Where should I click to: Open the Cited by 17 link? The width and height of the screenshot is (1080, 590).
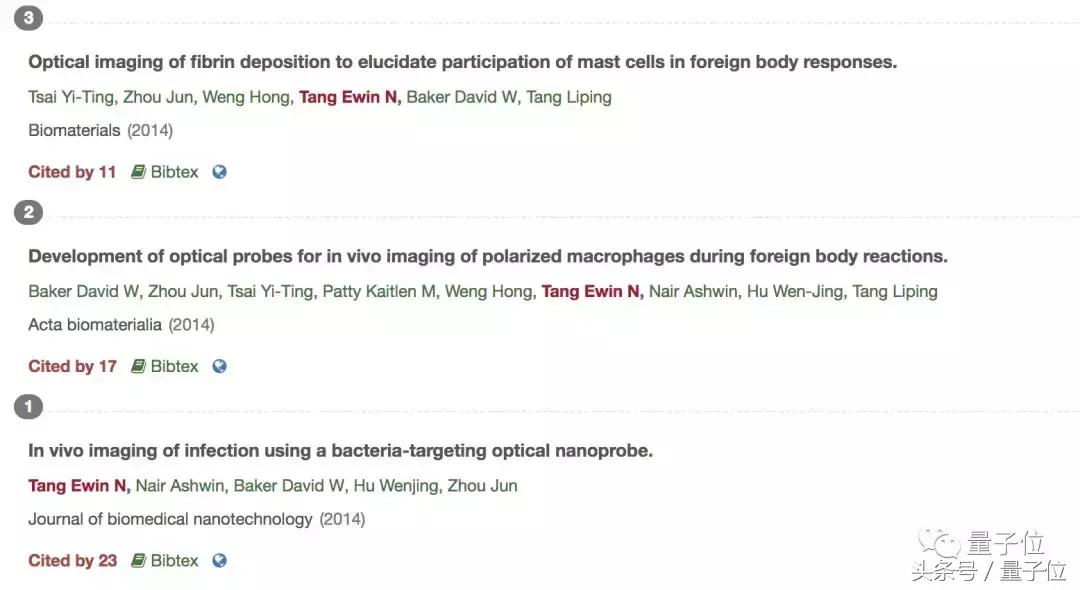[x=71, y=366]
